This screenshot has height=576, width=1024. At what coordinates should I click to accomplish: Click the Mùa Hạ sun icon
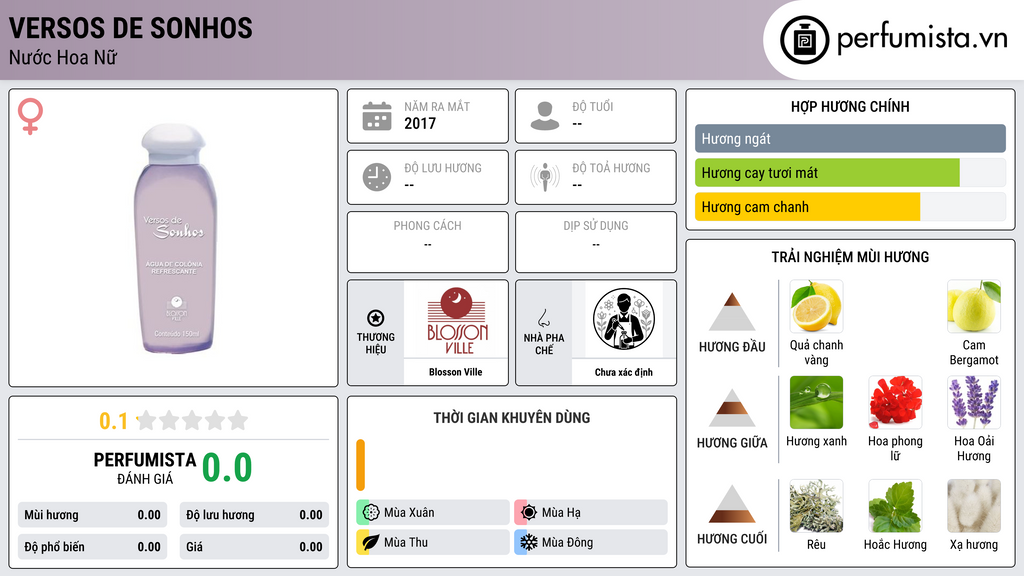[x=529, y=512]
